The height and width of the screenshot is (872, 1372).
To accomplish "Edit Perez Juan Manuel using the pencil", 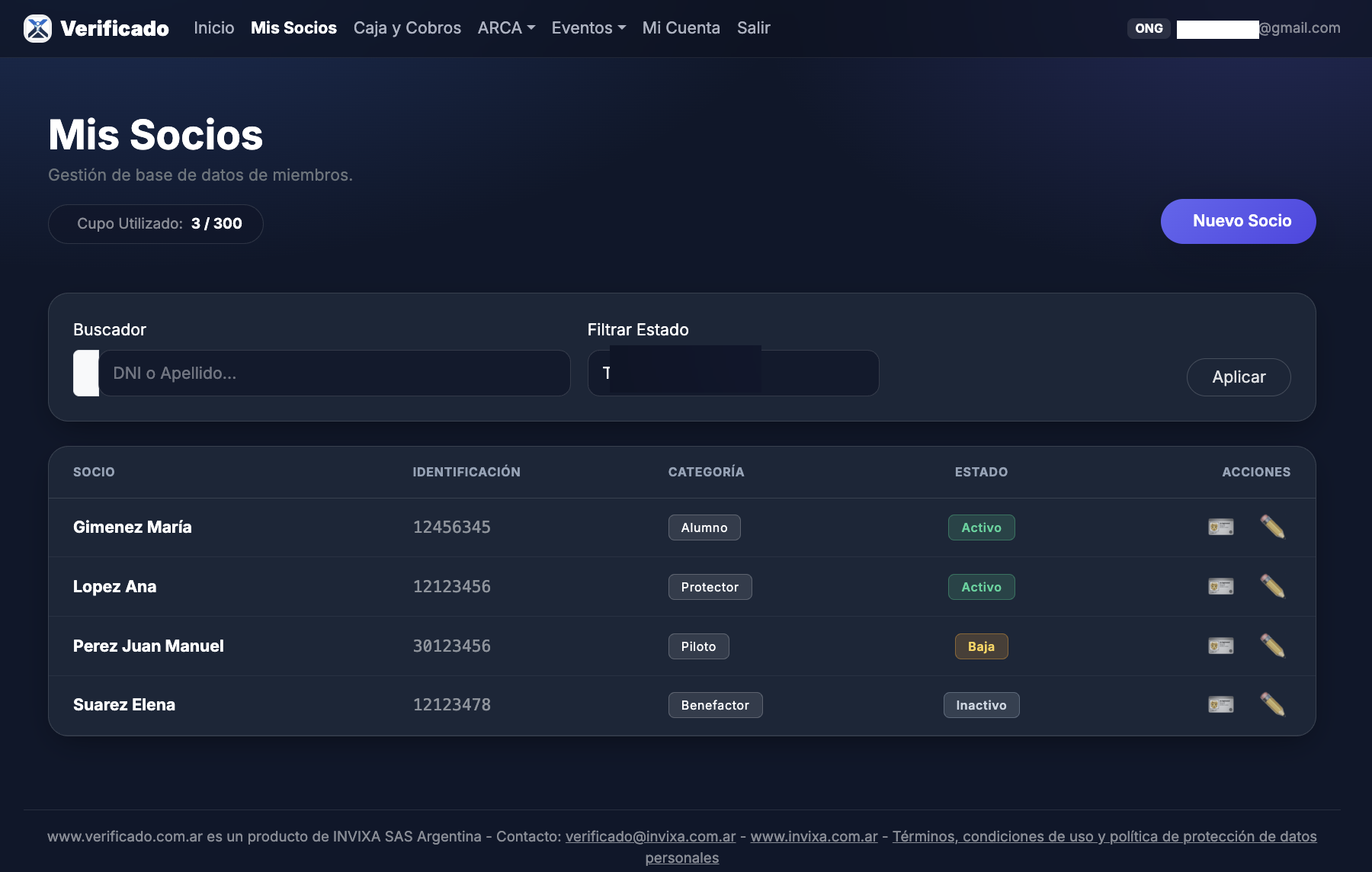I will pyautogui.click(x=1272, y=646).
